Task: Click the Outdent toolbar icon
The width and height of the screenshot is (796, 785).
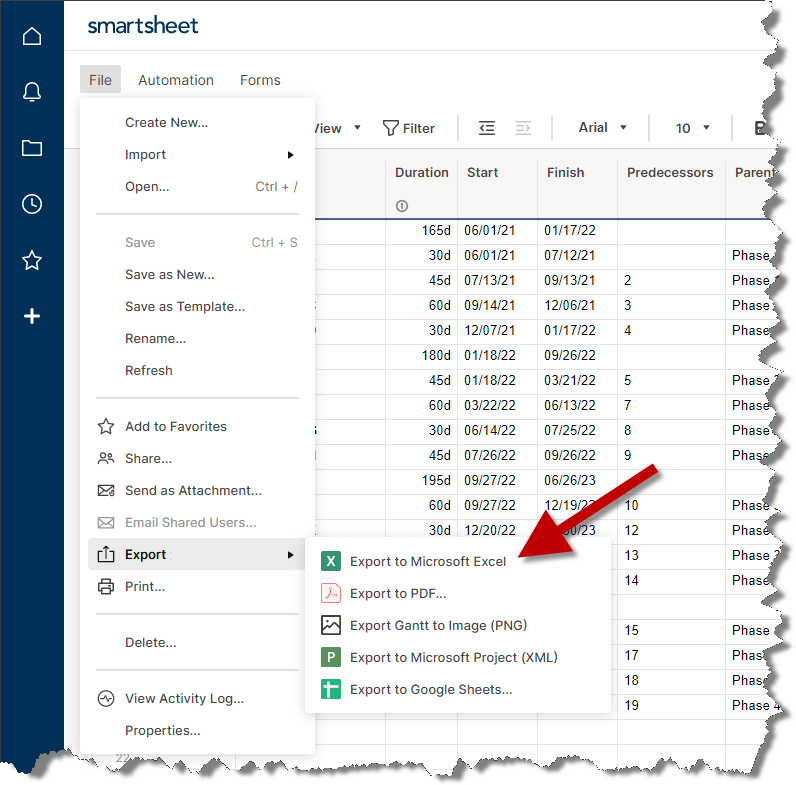Action: point(487,128)
